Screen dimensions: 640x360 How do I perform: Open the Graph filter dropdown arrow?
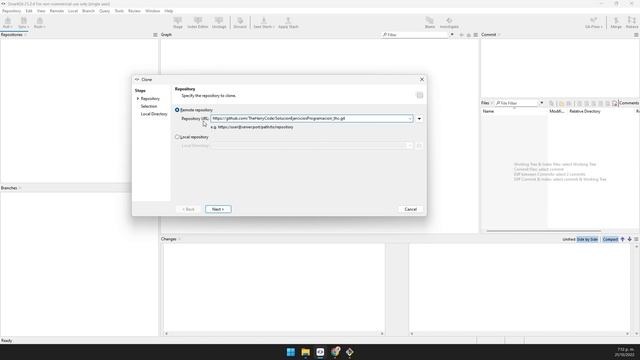coord(452,35)
